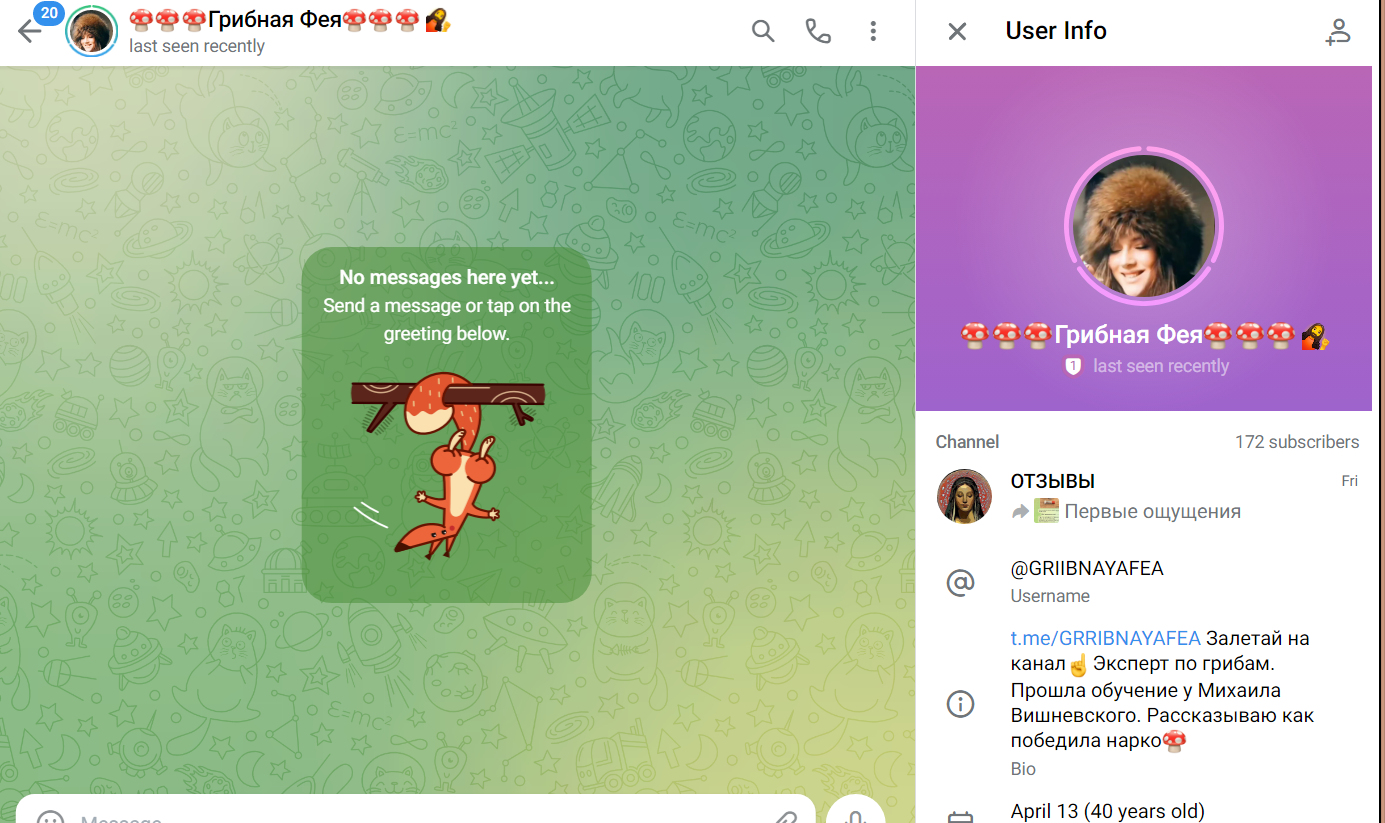The image size is (1385, 823).
Task: Copy the @GRIIBNAYAFEA username
Action: point(1087,569)
